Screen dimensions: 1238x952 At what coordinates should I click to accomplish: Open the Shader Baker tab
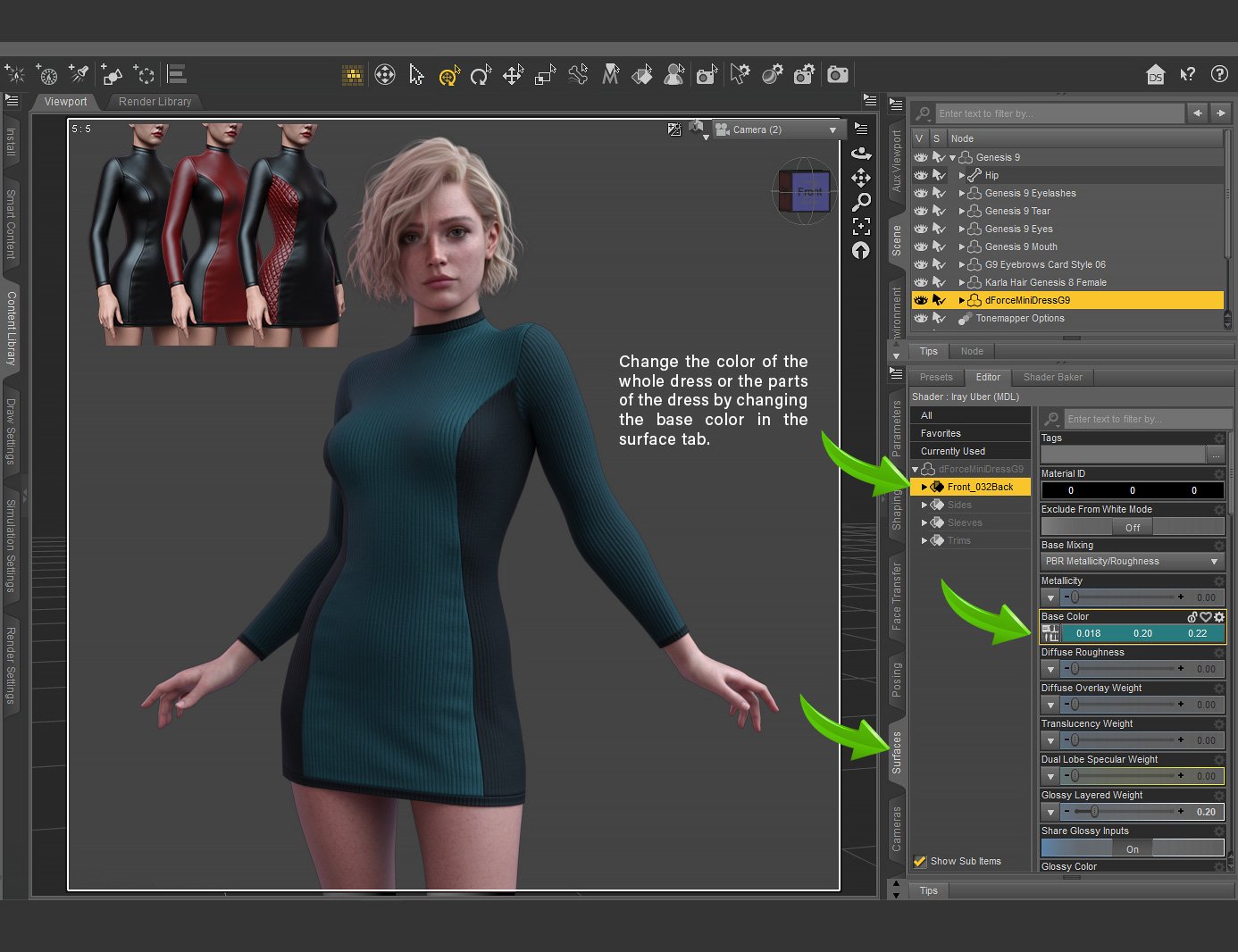1052,377
